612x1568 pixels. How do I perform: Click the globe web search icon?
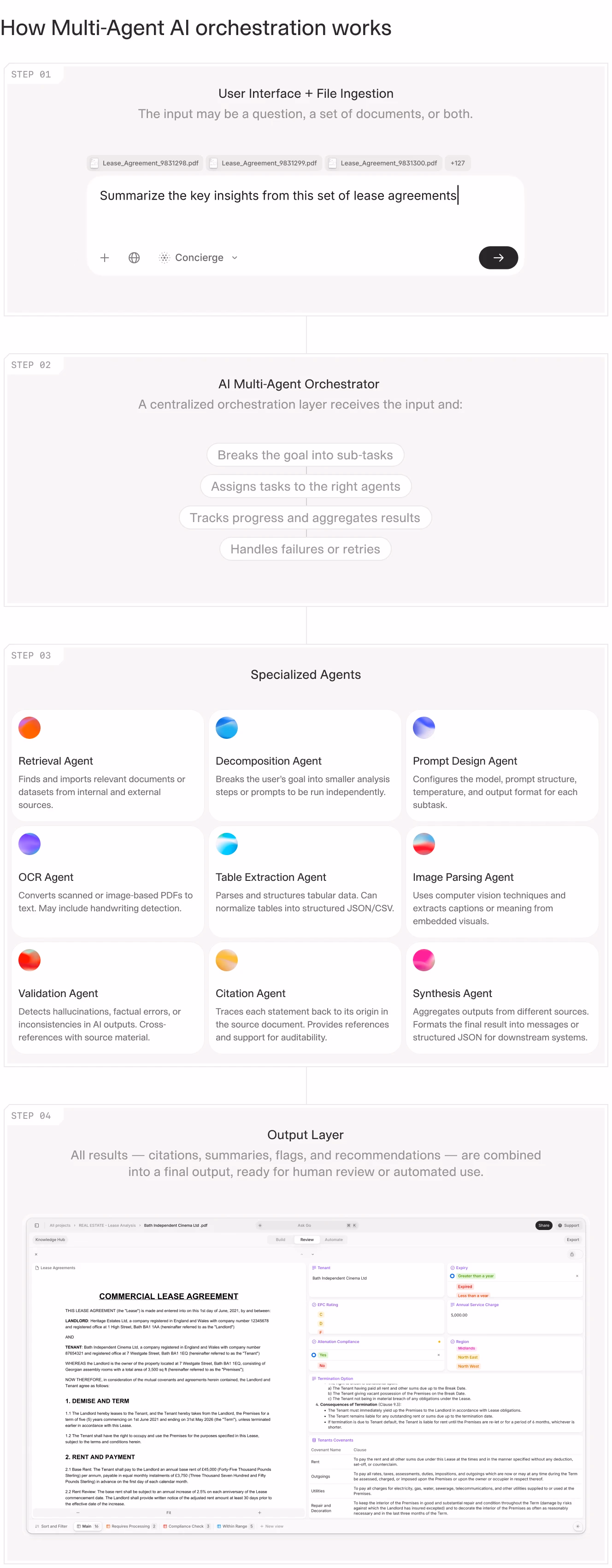click(x=134, y=257)
